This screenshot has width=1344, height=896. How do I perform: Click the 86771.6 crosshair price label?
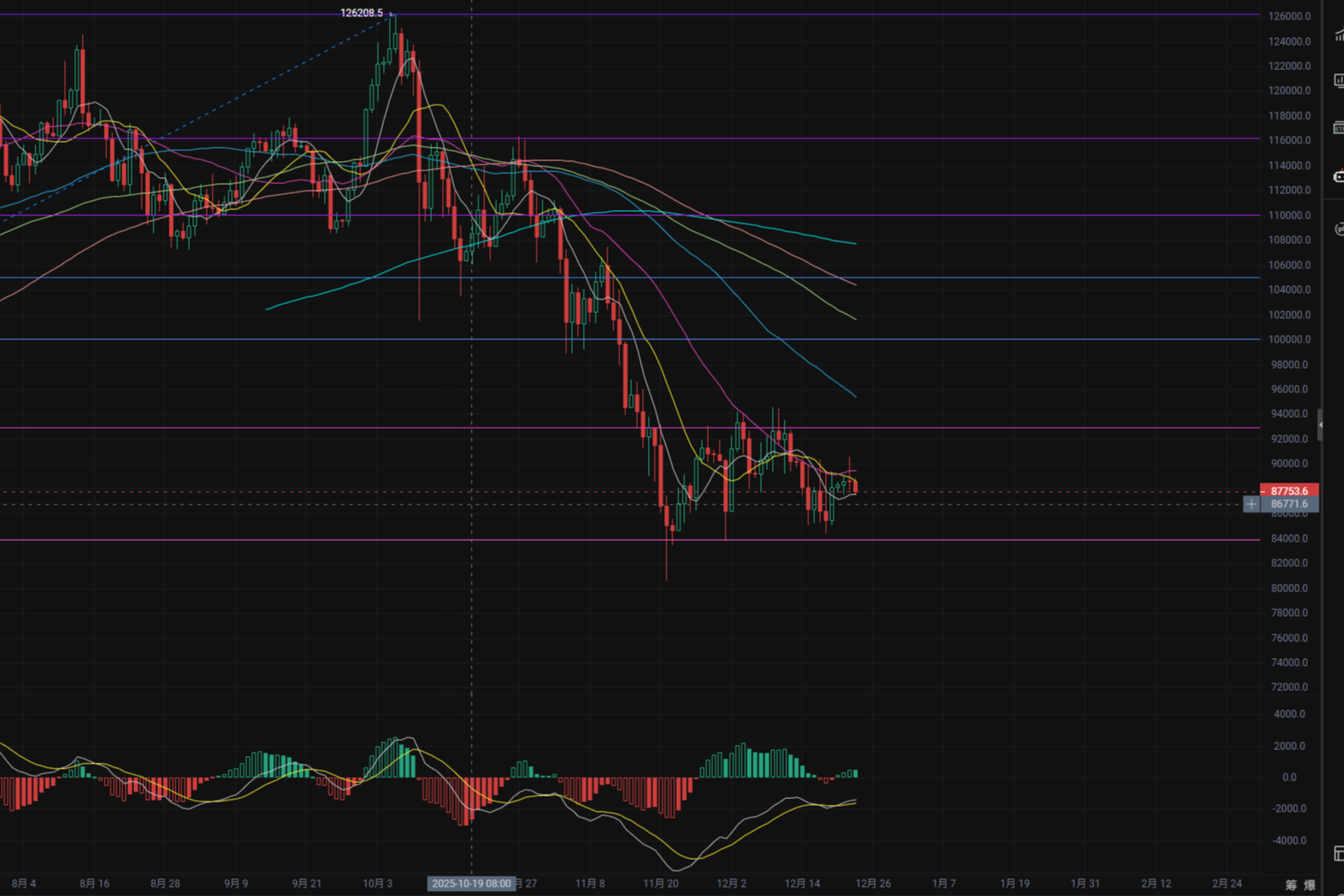[x=1289, y=505]
